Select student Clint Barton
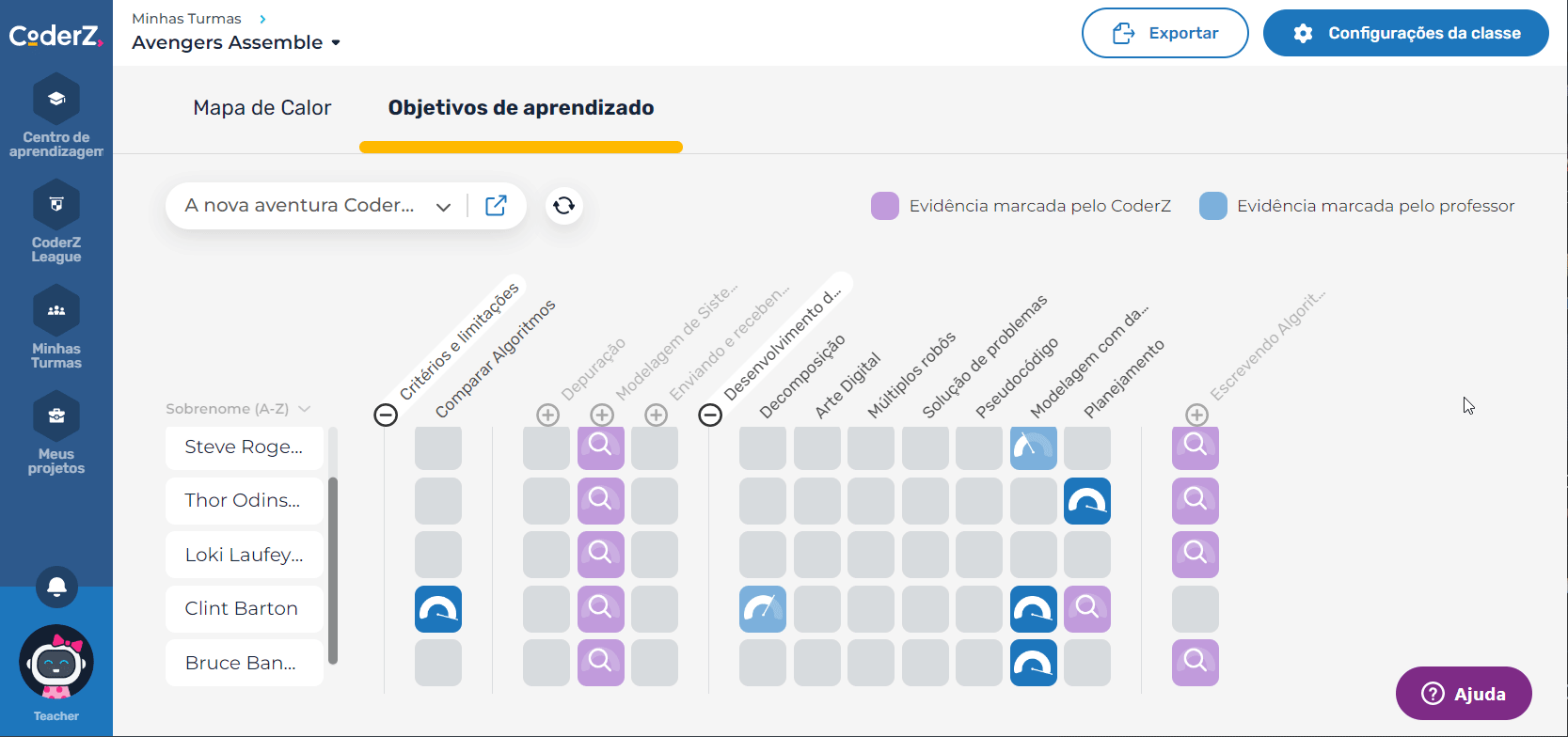Image resolution: width=1568 pixels, height=737 pixels. tap(244, 608)
